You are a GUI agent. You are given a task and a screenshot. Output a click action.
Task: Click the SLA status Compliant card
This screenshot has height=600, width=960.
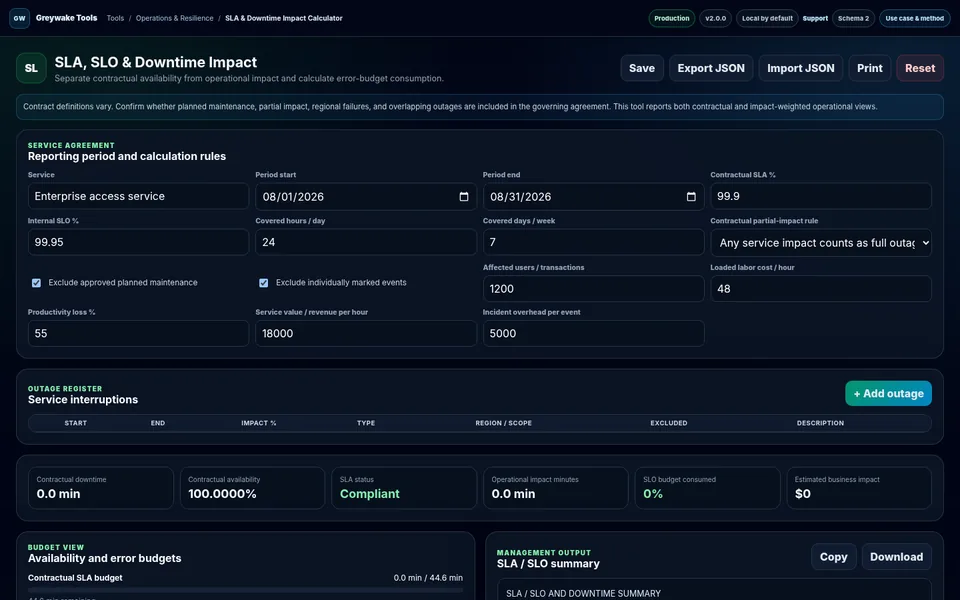point(404,488)
